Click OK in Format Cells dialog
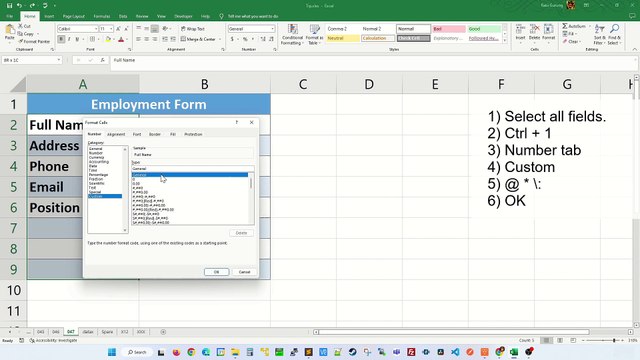This screenshot has width=640, height=360. tap(216, 272)
